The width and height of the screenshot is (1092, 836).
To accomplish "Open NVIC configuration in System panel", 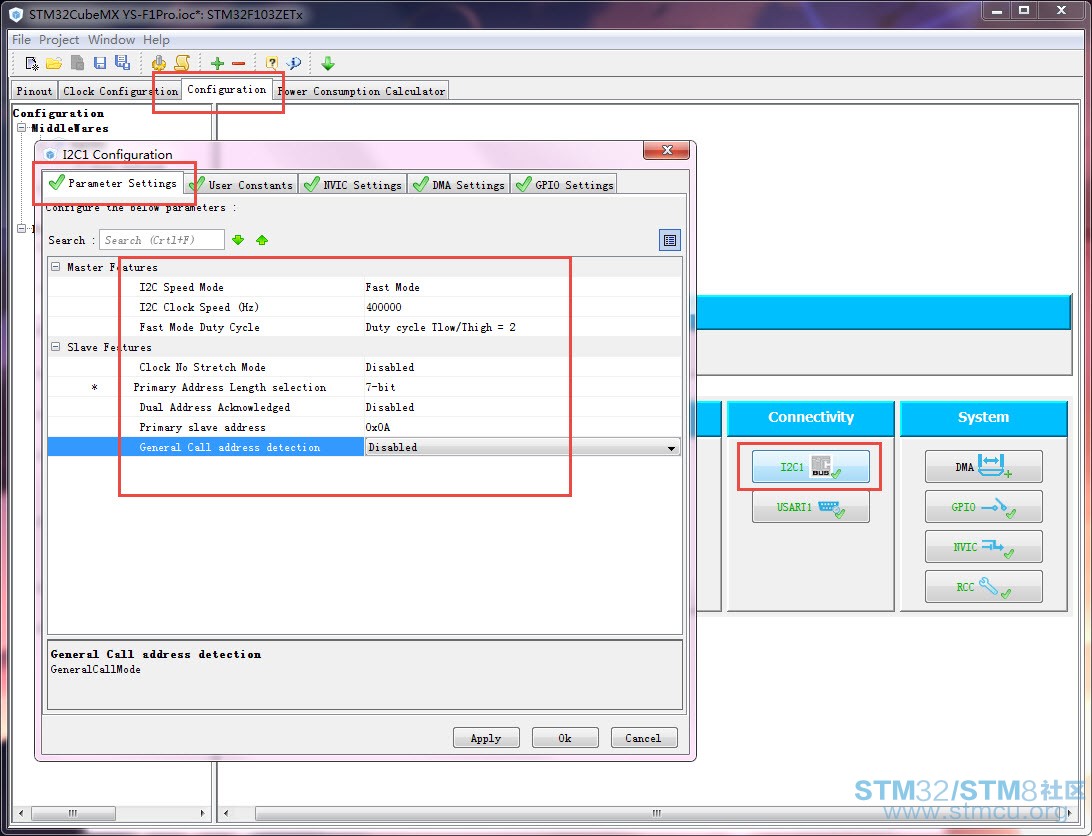I will (x=983, y=547).
